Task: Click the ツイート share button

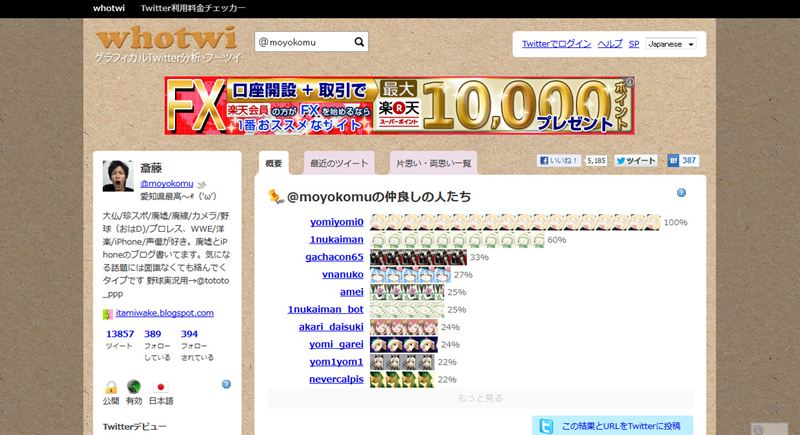Action: pyautogui.click(x=636, y=161)
